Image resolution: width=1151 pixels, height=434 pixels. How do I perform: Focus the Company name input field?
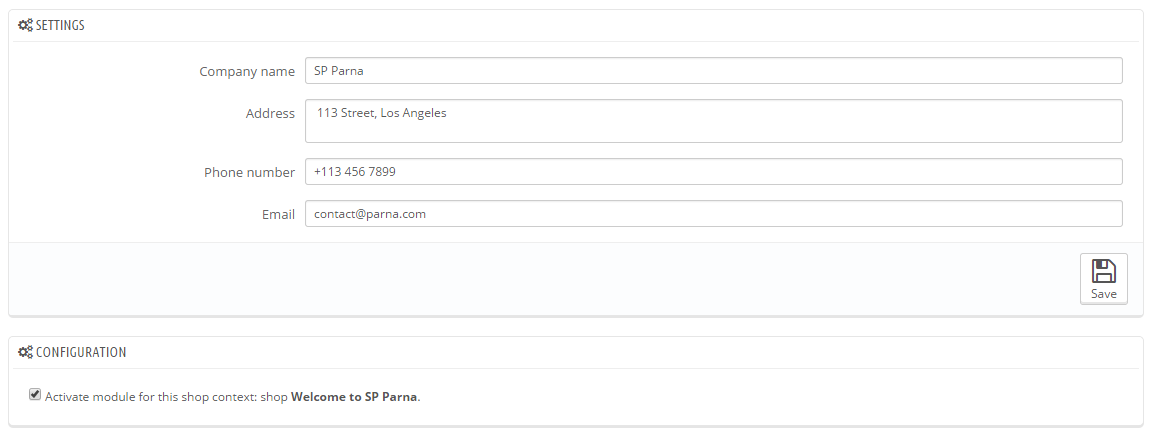(714, 71)
